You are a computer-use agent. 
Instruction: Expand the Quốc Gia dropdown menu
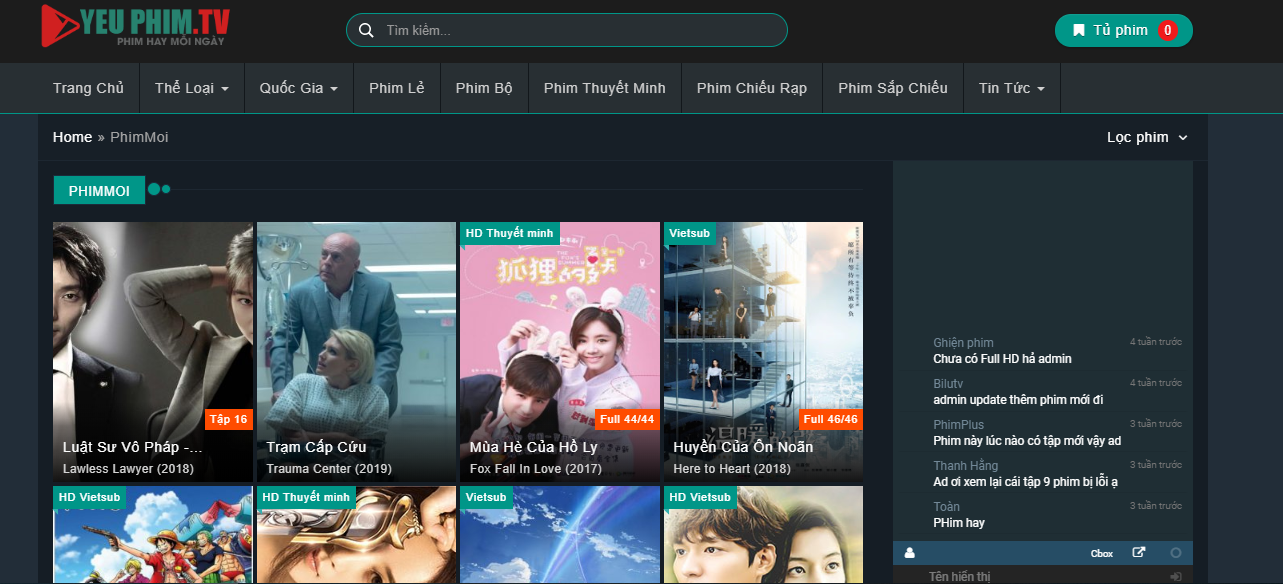pyautogui.click(x=299, y=88)
